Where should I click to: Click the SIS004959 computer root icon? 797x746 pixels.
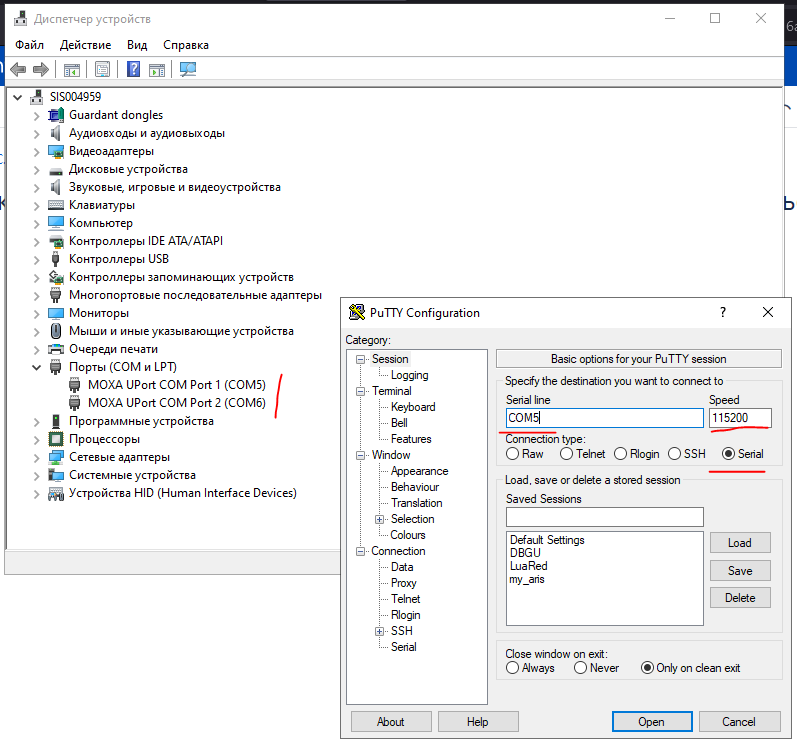click(x=37, y=97)
